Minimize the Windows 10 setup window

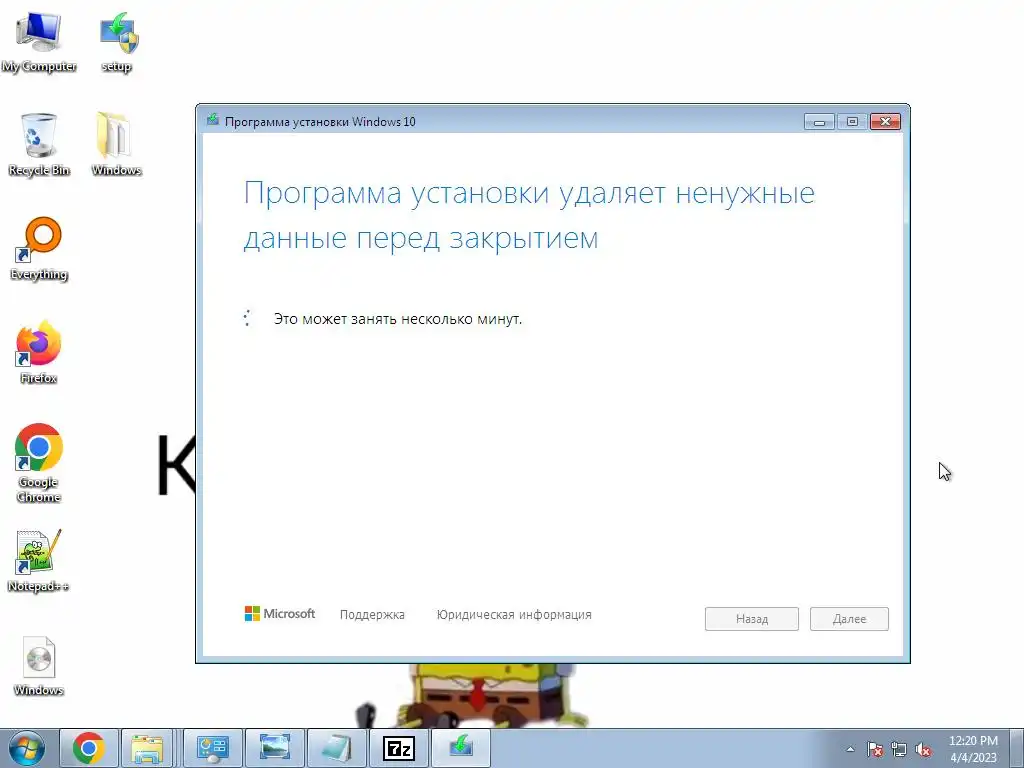[x=819, y=121]
